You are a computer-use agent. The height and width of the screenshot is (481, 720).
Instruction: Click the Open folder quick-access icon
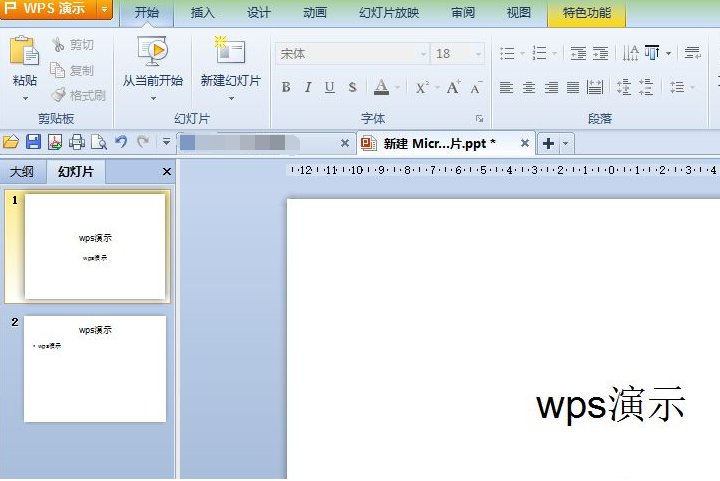click(11, 142)
